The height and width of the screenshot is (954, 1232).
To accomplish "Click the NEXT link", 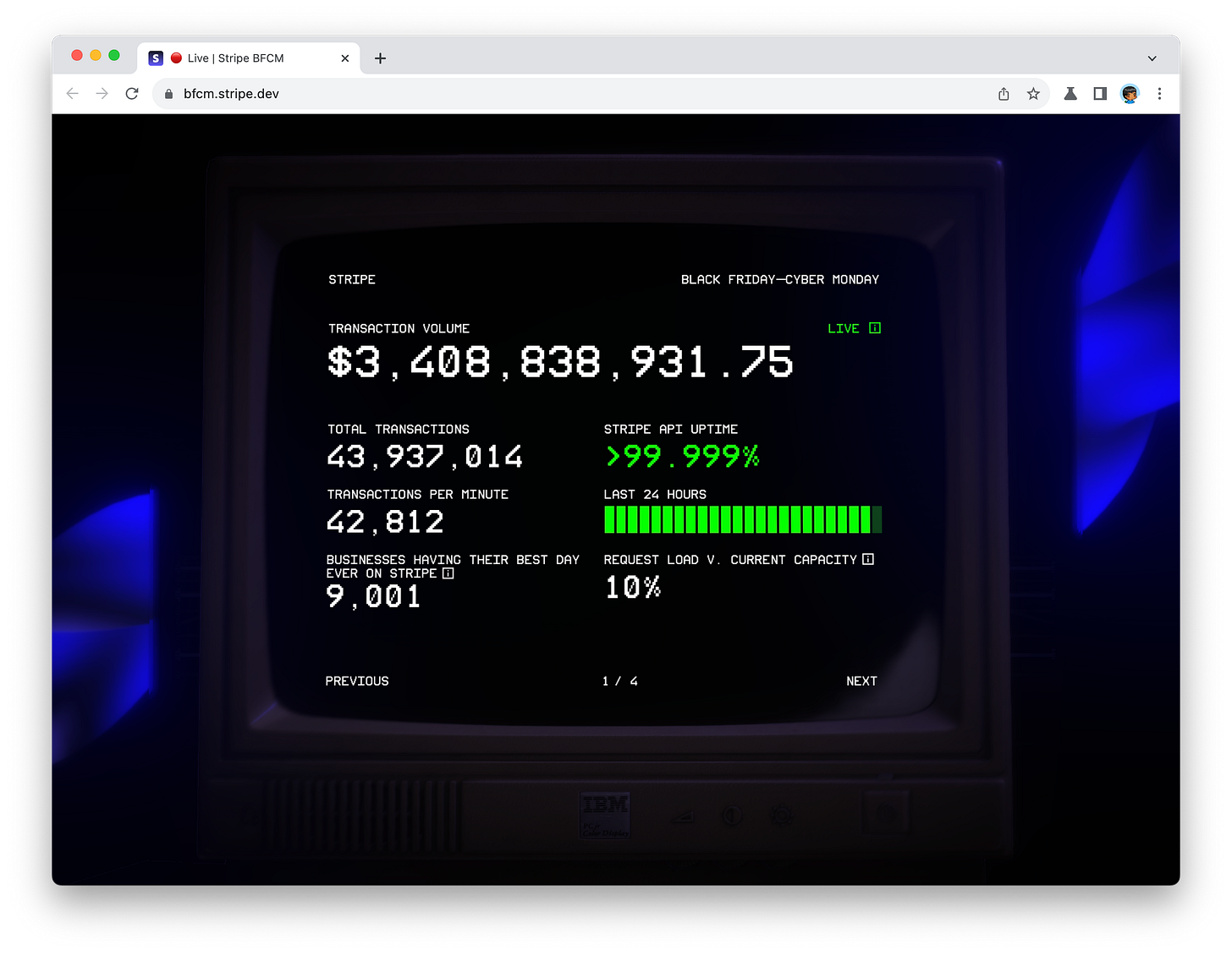I will (x=861, y=681).
